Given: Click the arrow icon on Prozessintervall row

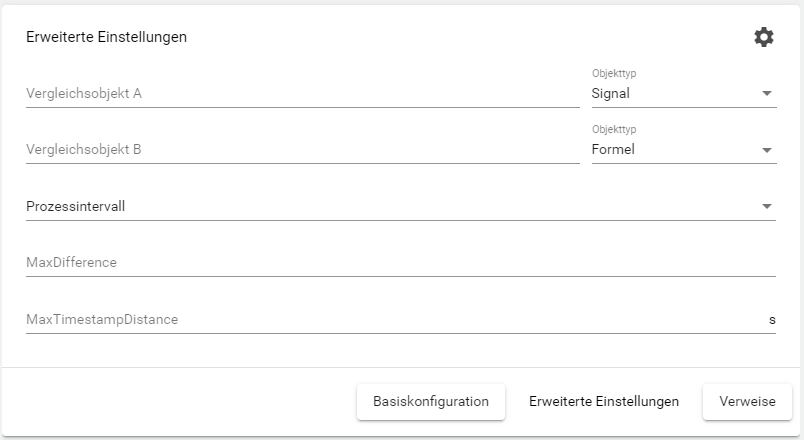Looking at the screenshot, I should click(x=767, y=206).
